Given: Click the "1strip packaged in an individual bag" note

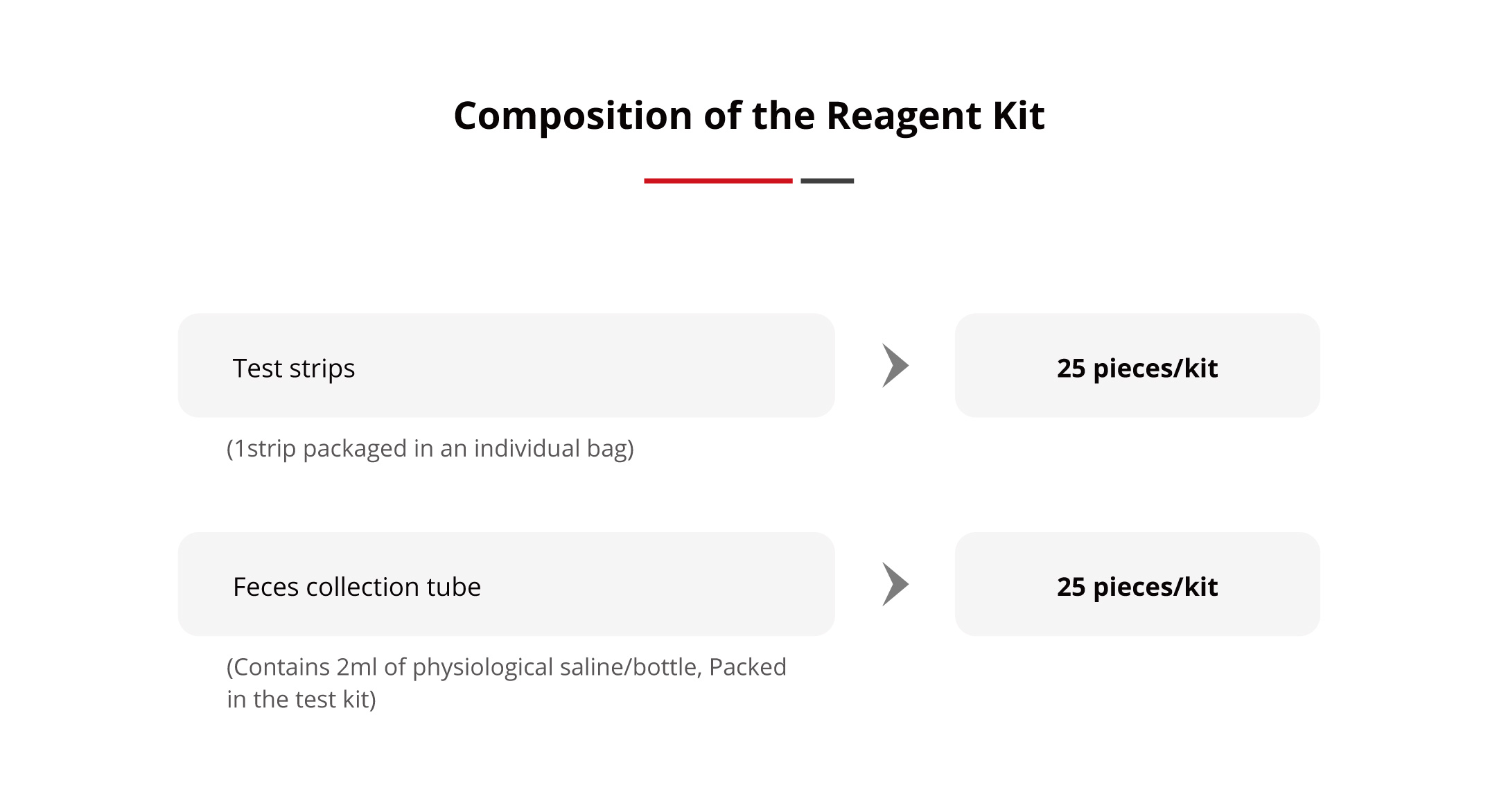Looking at the screenshot, I should 430,449.
